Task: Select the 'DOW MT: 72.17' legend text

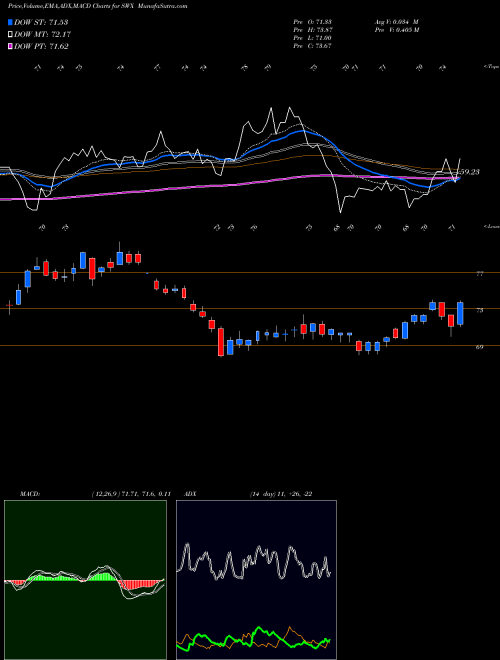Action: pos(41,35)
